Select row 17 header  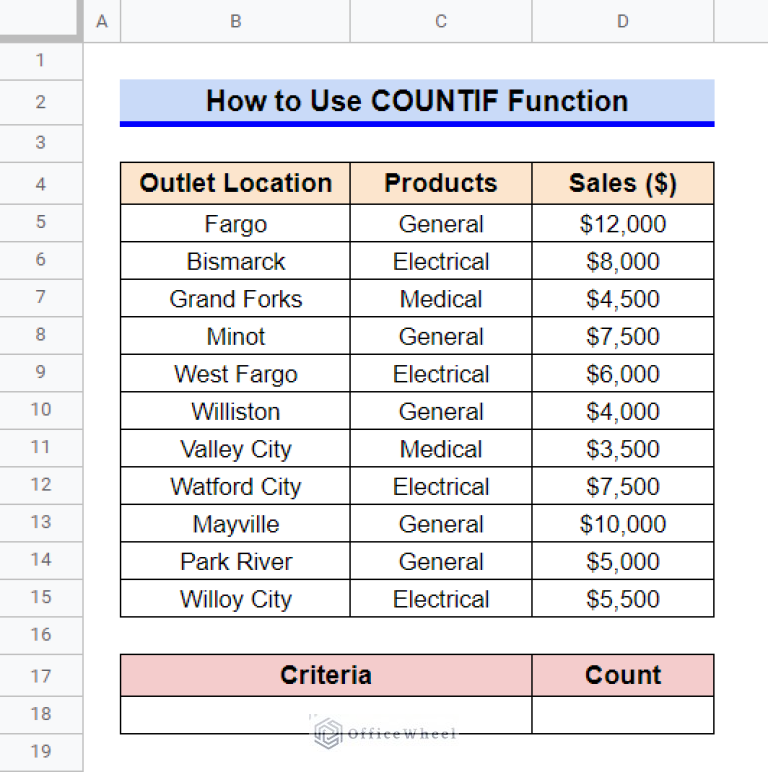[40, 675]
